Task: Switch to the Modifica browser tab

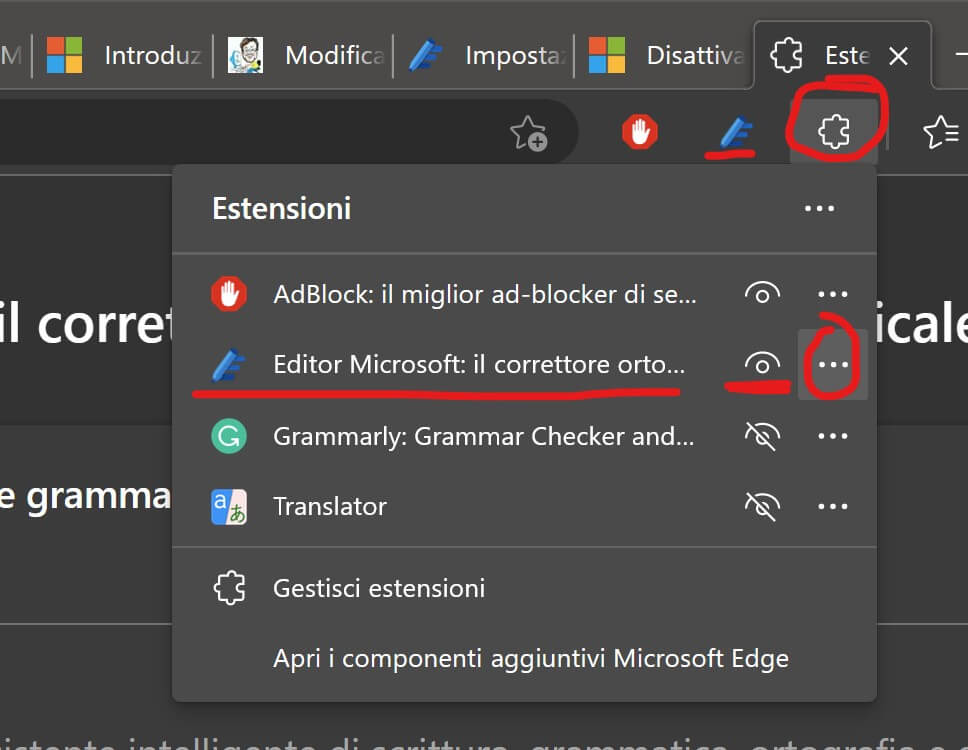Action: (312, 55)
